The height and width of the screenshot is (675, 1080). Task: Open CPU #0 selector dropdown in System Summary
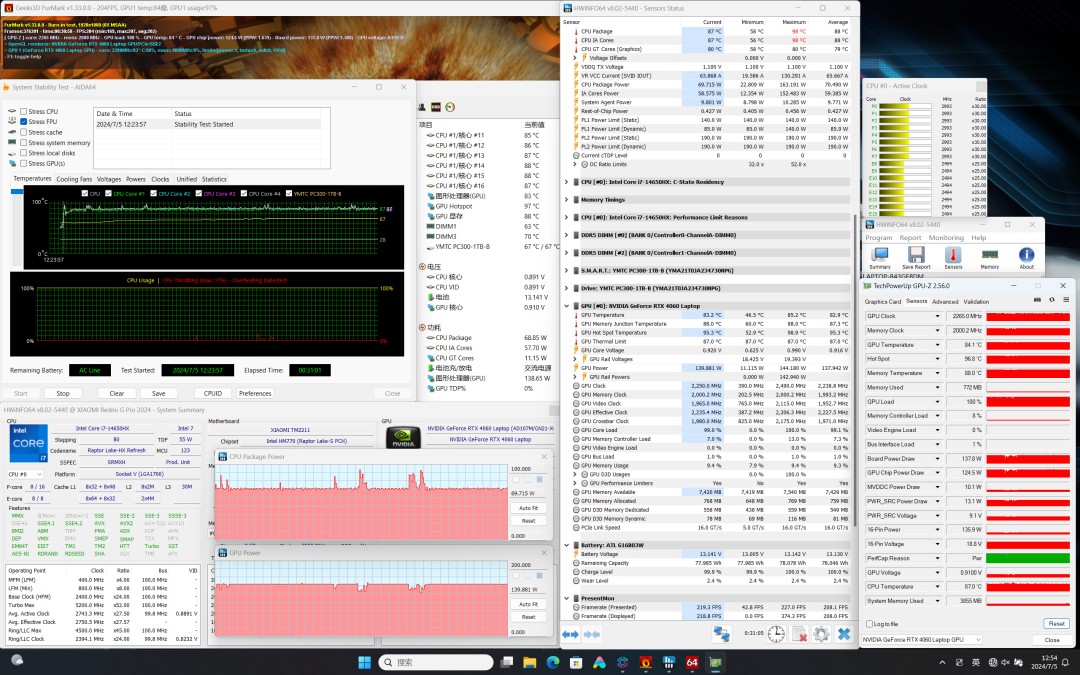click(x=25, y=474)
